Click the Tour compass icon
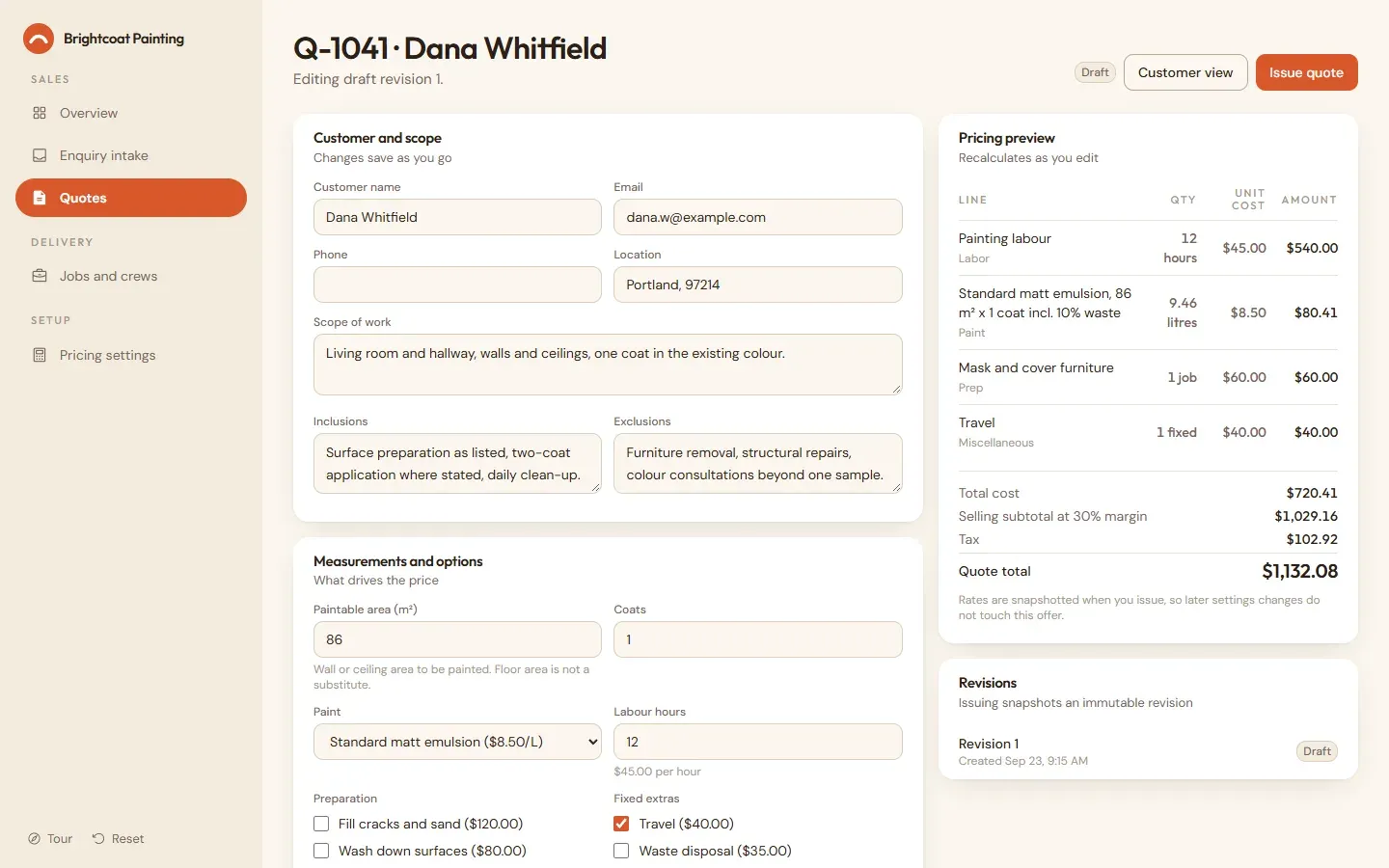1389x868 pixels. (x=34, y=839)
